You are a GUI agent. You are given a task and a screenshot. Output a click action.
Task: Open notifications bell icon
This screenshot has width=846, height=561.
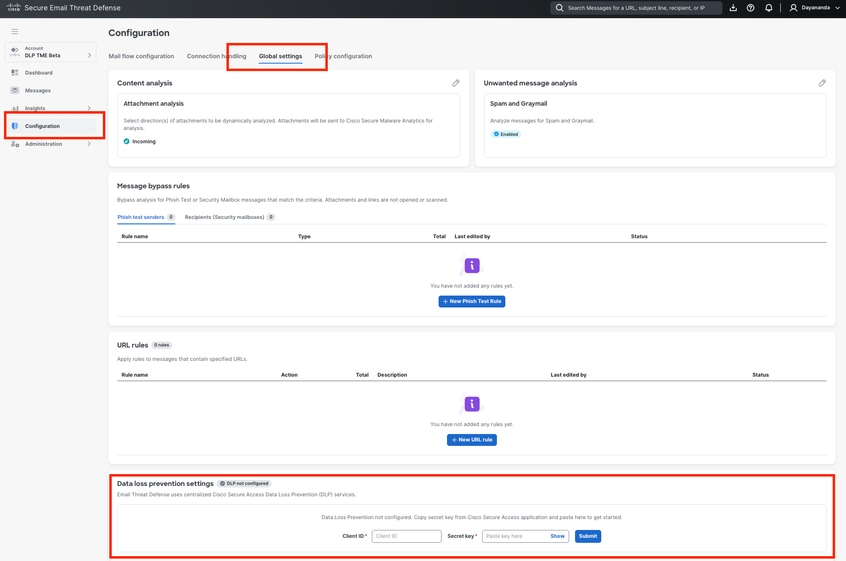[769, 8]
